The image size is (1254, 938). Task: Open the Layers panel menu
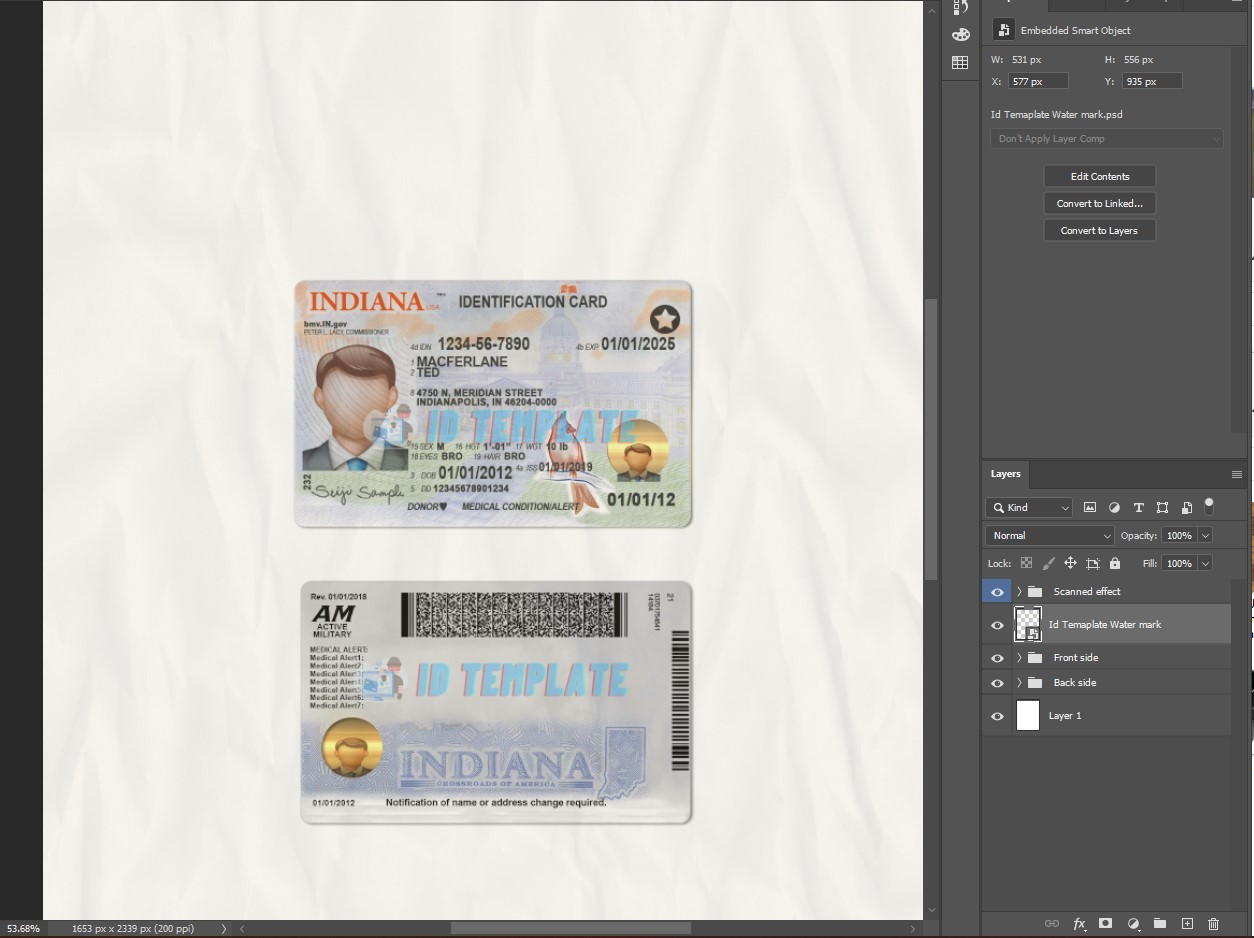(x=1237, y=474)
